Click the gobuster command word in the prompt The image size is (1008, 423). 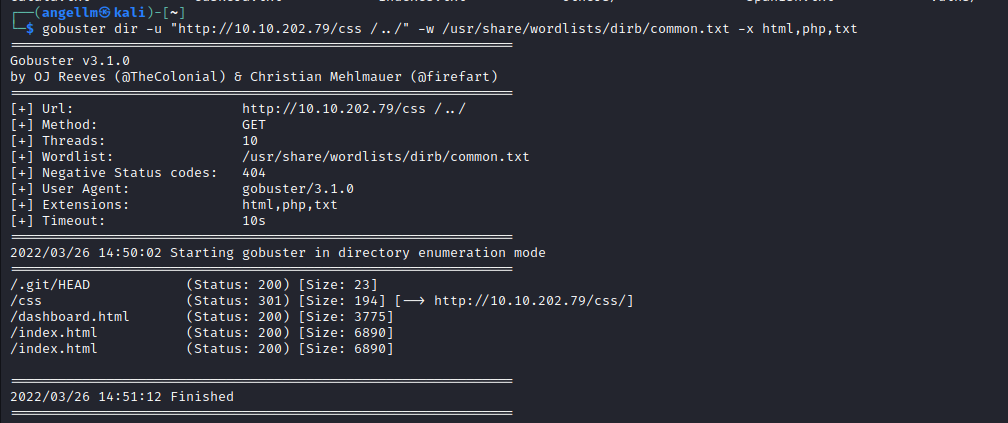[71, 28]
